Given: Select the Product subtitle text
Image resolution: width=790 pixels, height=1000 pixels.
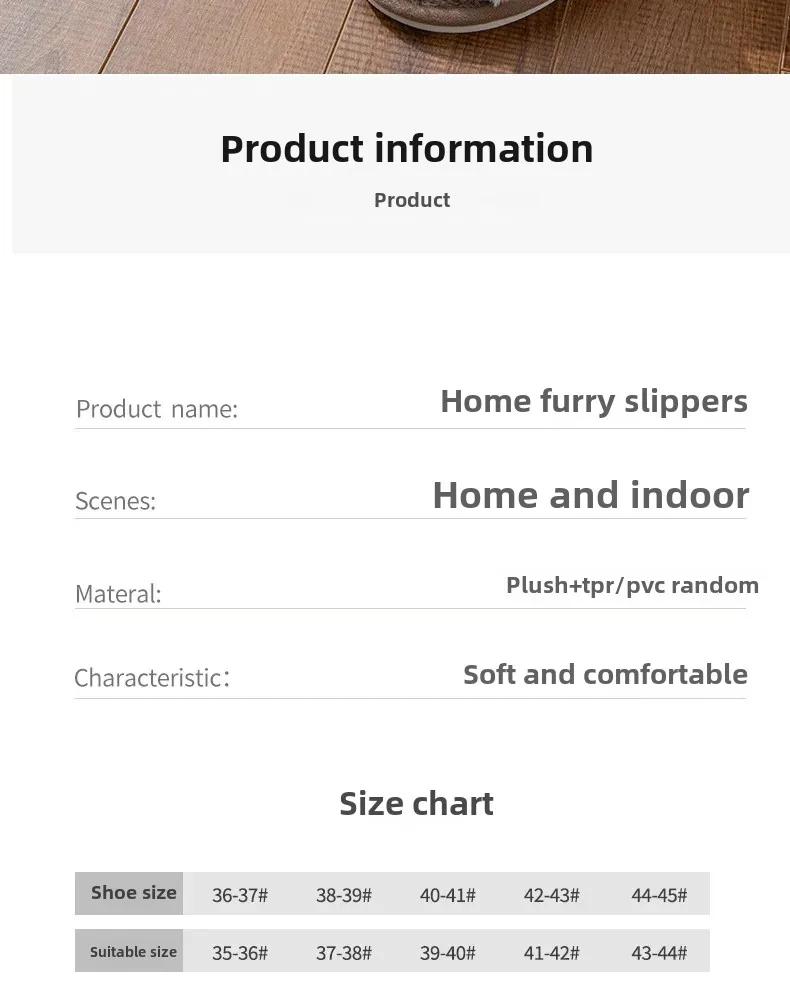Looking at the screenshot, I should tap(412, 200).
